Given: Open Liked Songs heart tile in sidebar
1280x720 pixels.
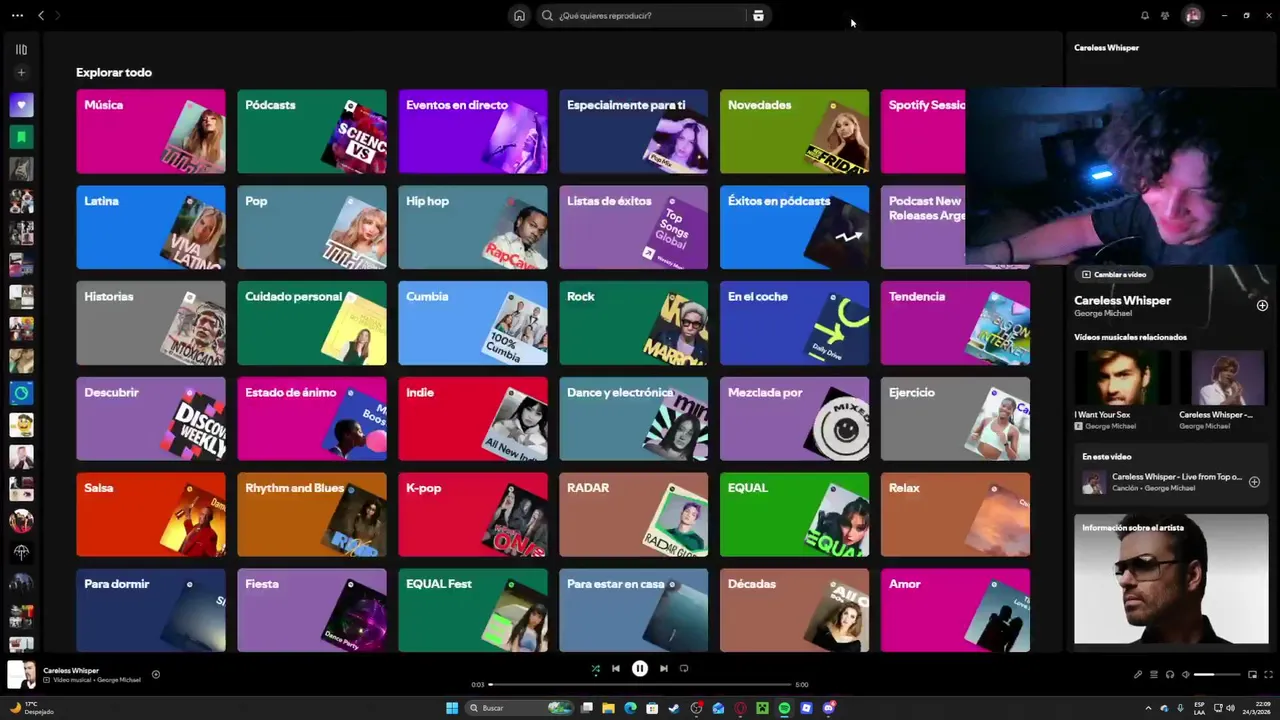Looking at the screenshot, I should point(21,105).
